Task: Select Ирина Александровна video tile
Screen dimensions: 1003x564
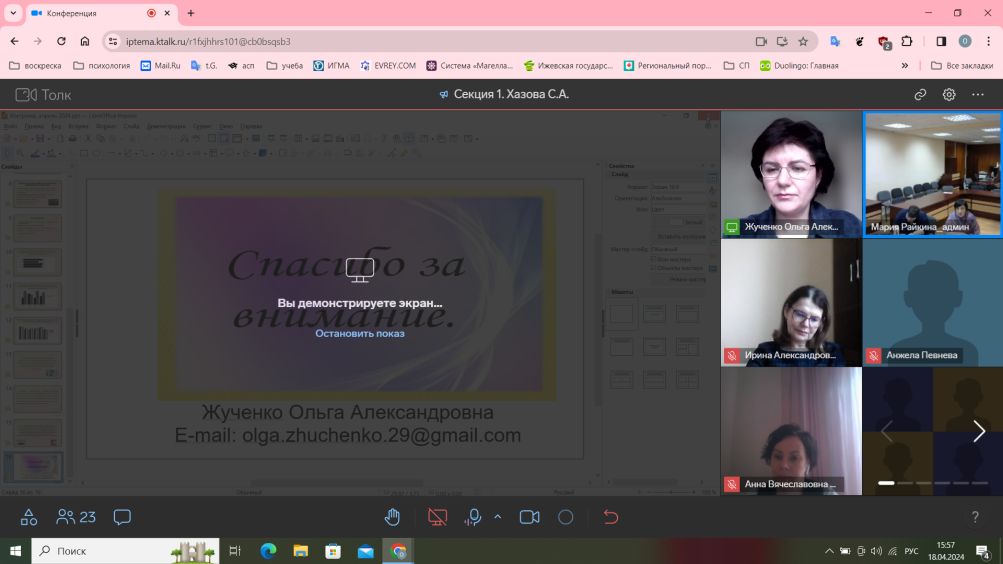Action: 791,302
